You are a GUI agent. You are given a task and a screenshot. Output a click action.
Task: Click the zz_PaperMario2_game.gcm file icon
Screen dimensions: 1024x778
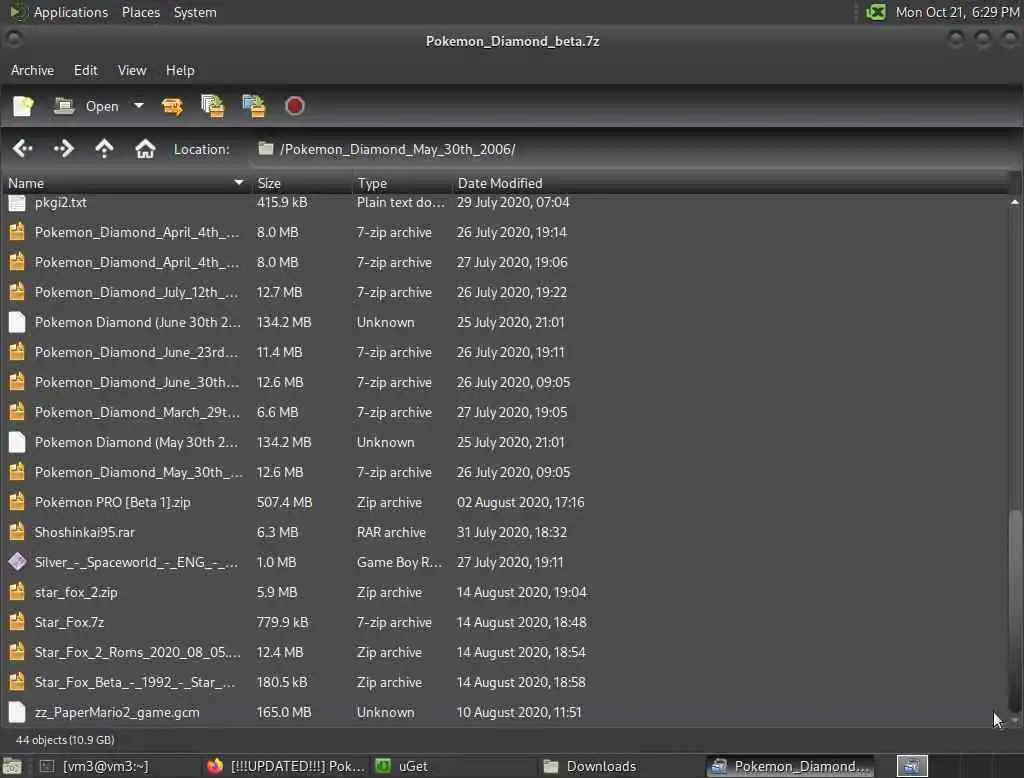tap(17, 712)
